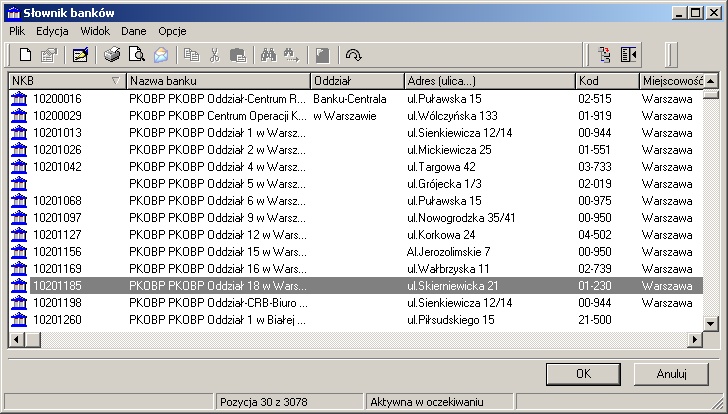Click the Miejscowość column header
728x414 pixels.
pyautogui.click(x=671, y=81)
